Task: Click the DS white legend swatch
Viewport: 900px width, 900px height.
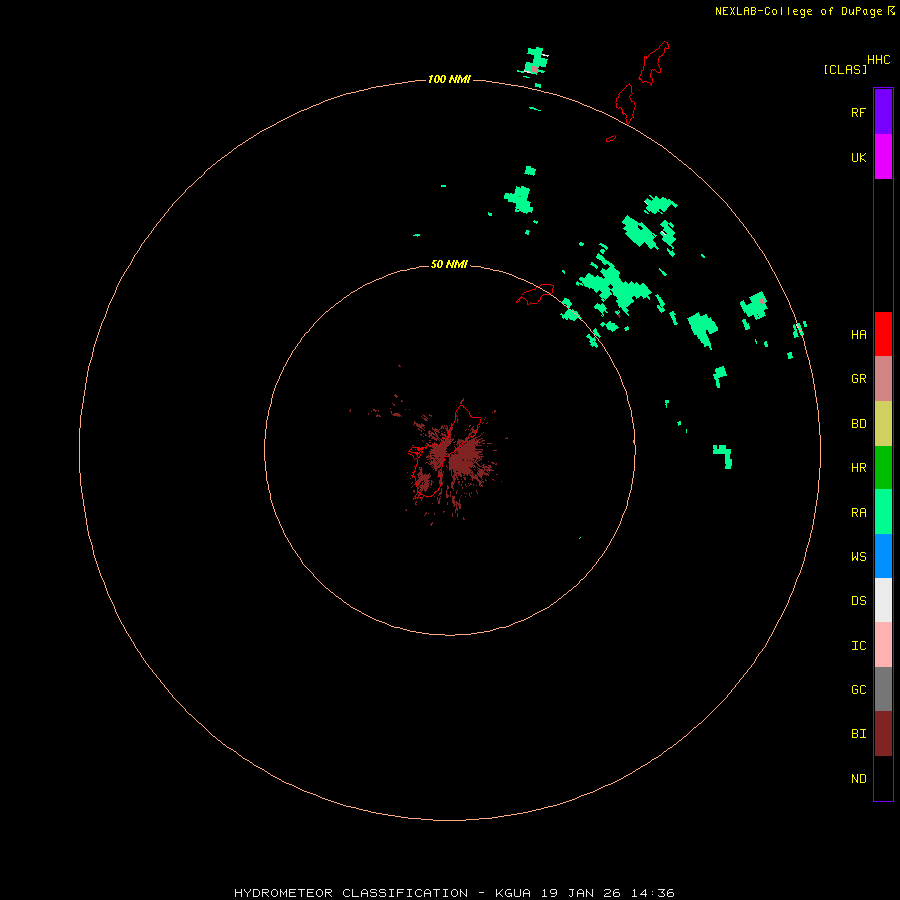Action: coord(883,600)
